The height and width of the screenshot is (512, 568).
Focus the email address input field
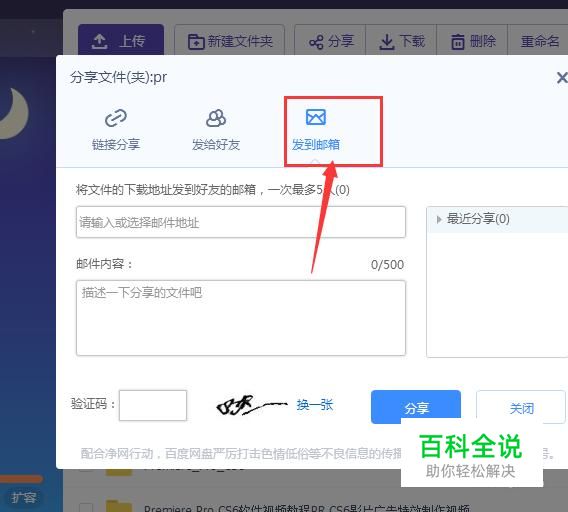241,222
